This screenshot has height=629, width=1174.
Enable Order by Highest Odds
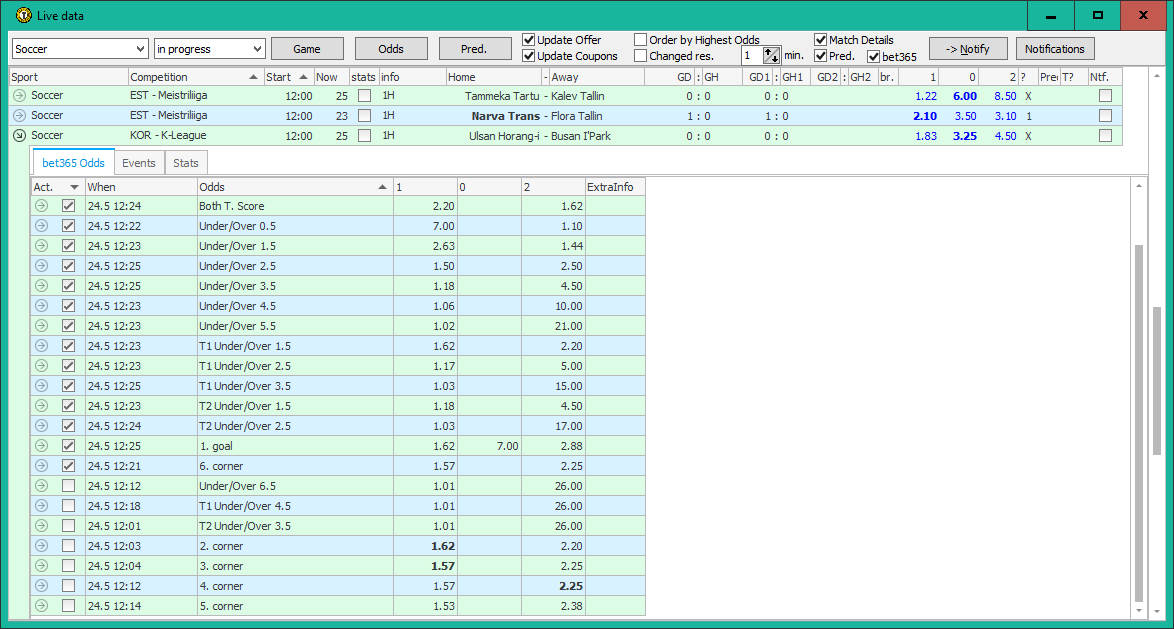click(640, 40)
